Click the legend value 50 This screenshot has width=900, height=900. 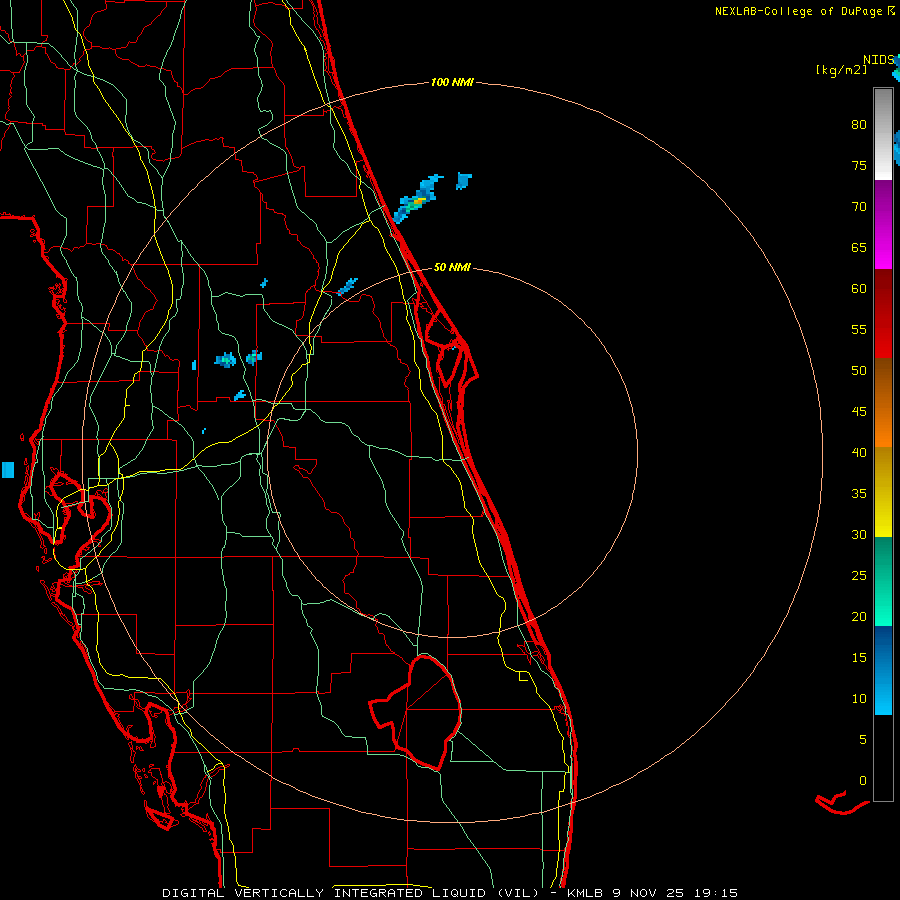(859, 371)
